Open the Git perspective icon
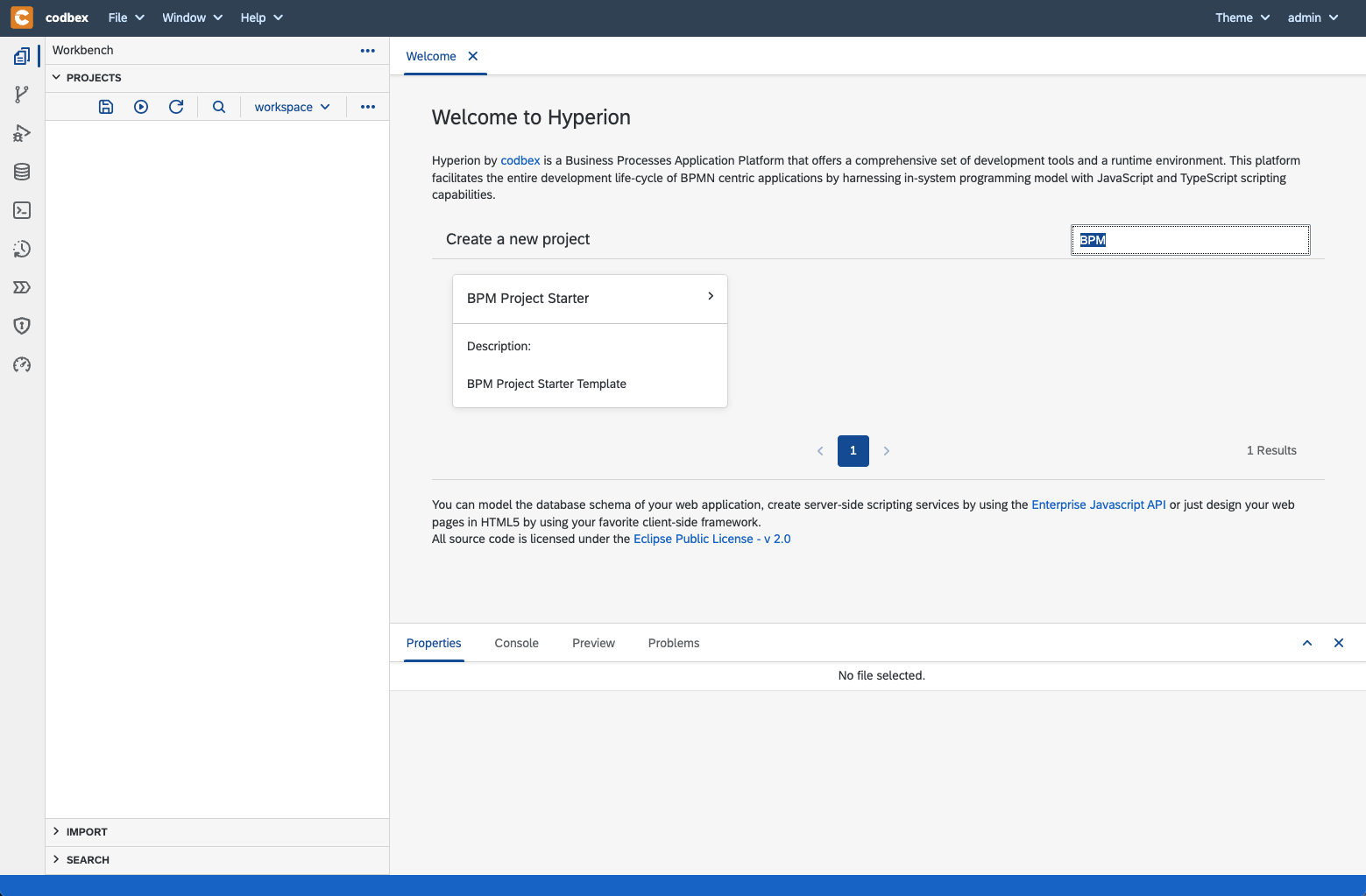 tap(22, 95)
